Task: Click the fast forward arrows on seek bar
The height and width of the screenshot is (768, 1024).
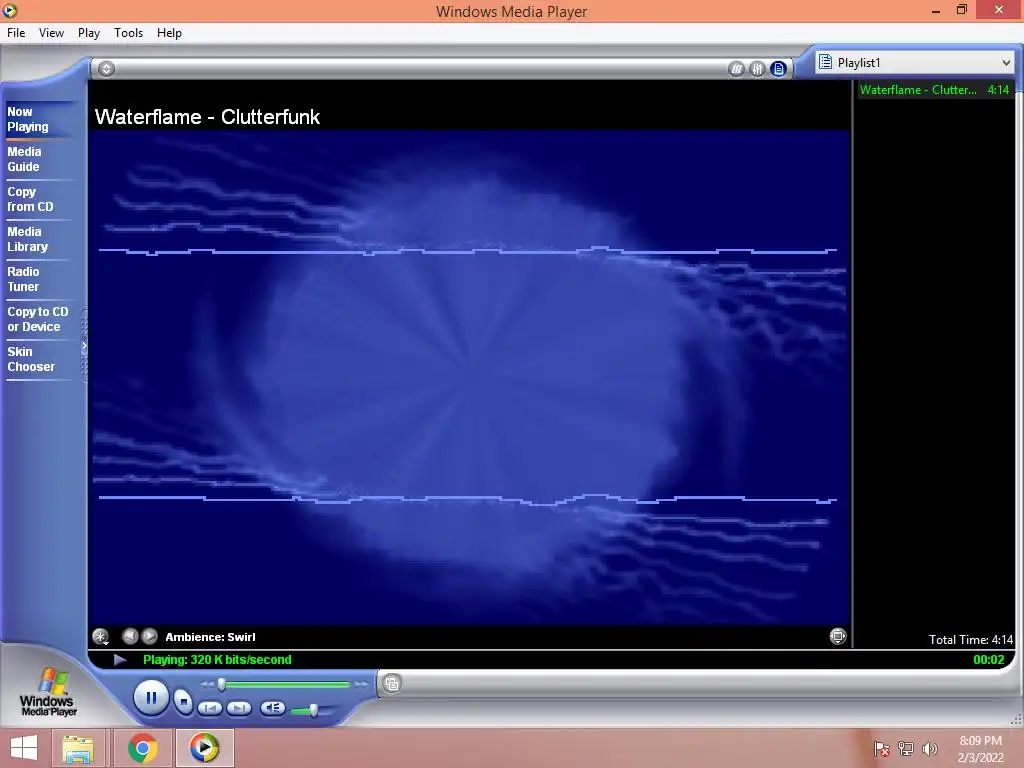Action: point(361,684)
